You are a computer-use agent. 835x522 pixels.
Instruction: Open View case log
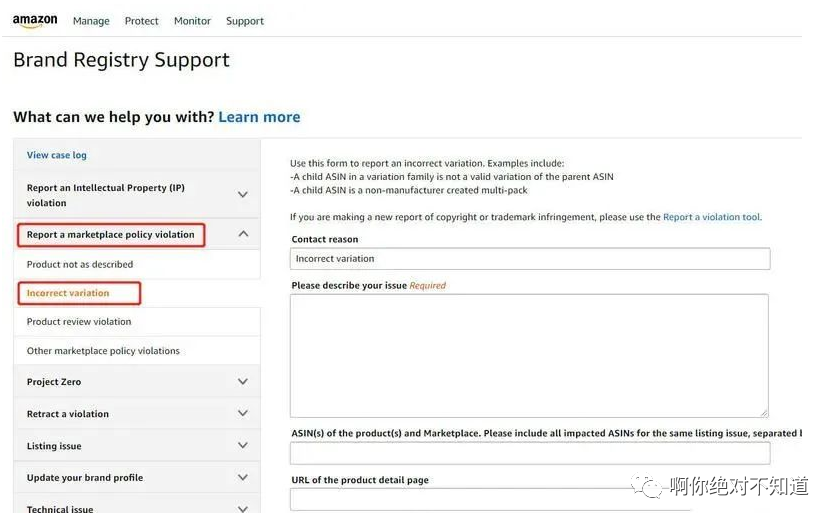[x=57, y=155]
